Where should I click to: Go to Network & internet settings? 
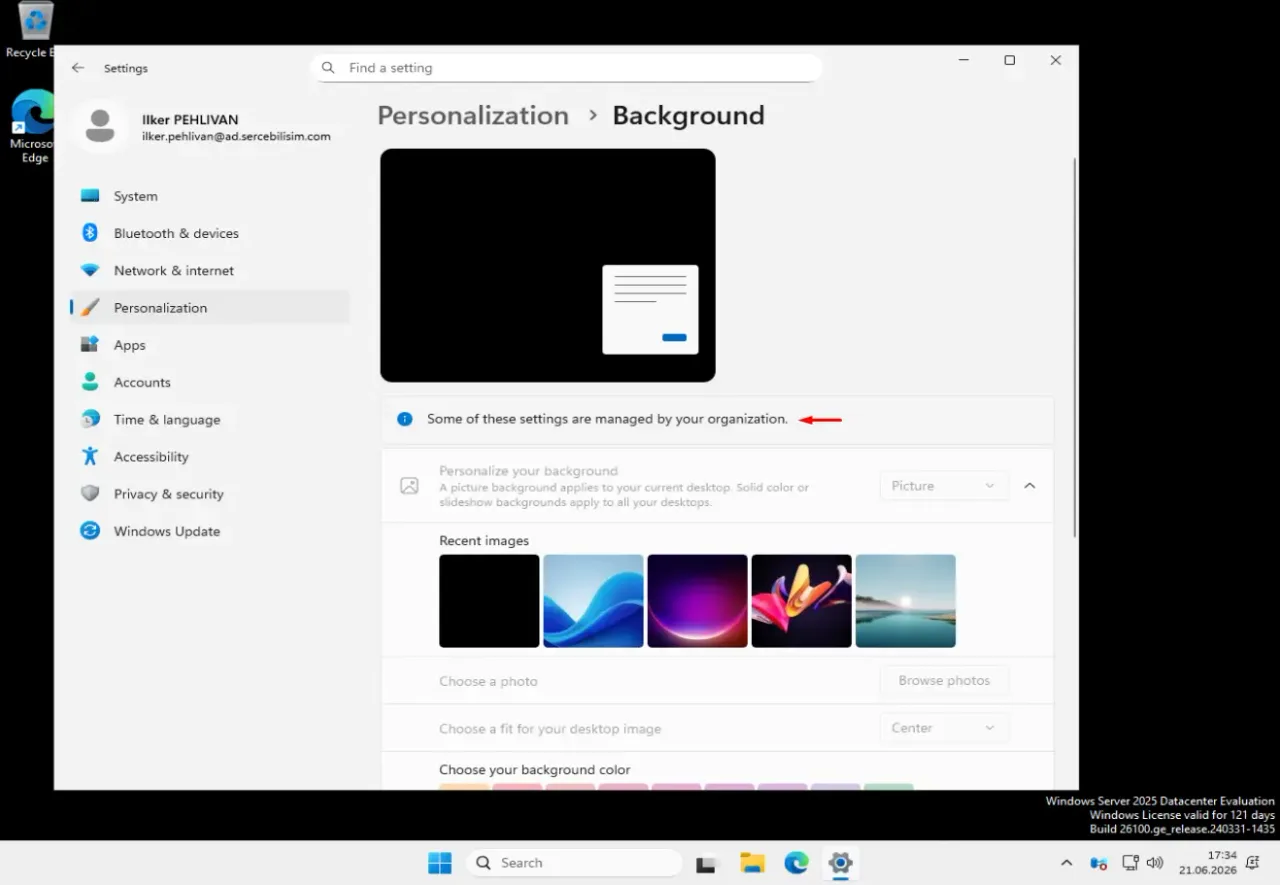tap(210, 270)
